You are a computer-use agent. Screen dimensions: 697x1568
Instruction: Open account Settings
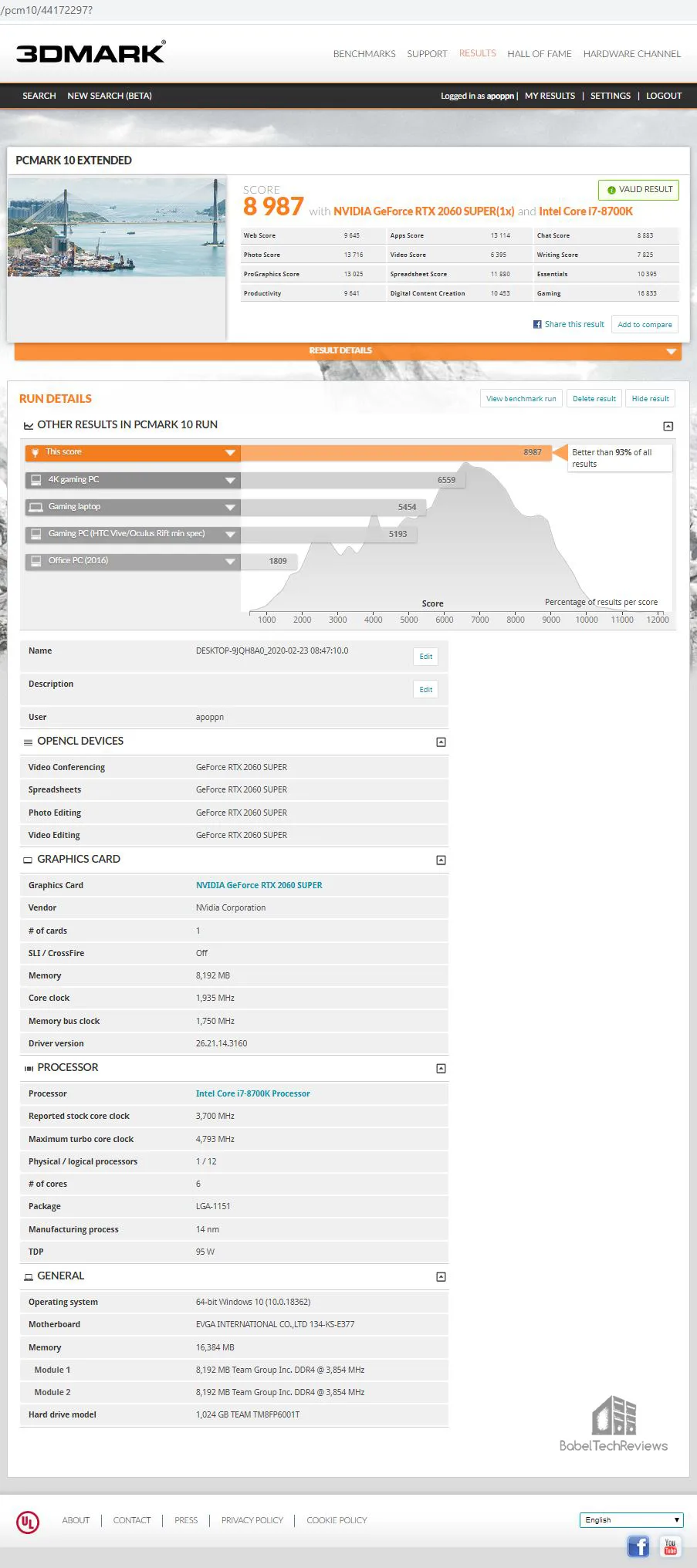(x=611, y=96)
